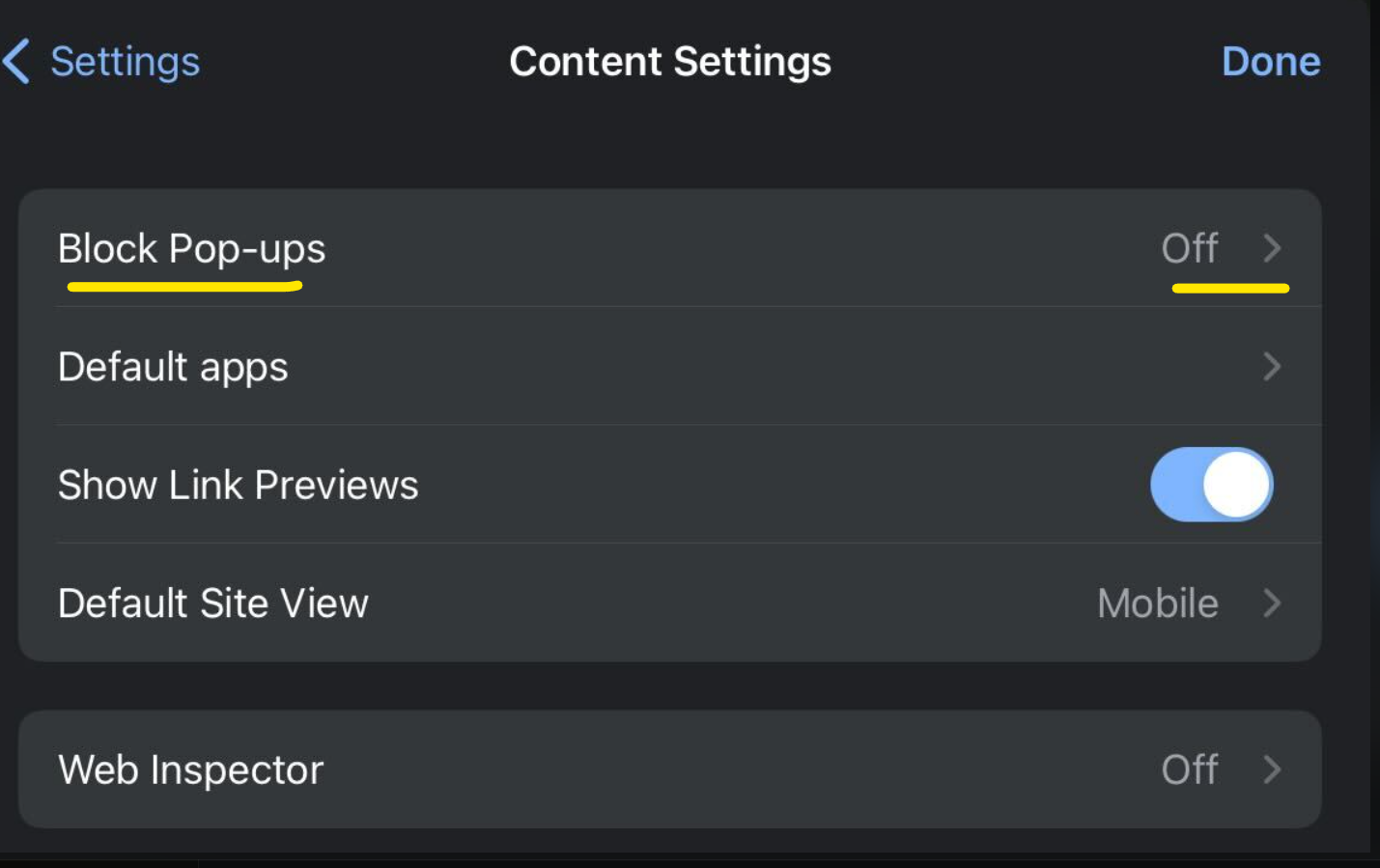Image resolution: width=1380 pixels, height=868 pixels.
Task: Click the Done button
Action: pos(1271,62)
